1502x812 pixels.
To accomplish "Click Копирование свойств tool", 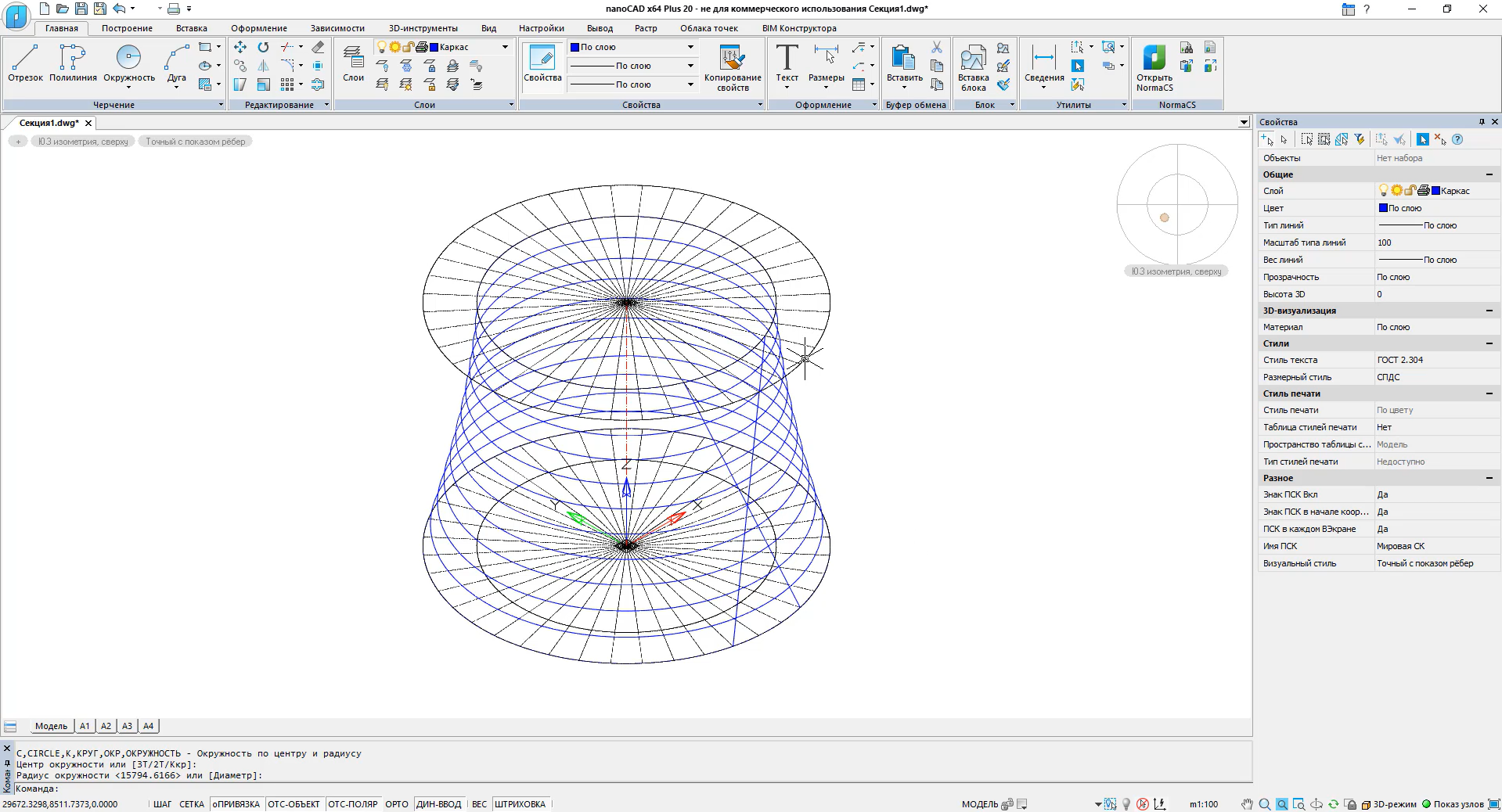I will click(x=733, y=67).
